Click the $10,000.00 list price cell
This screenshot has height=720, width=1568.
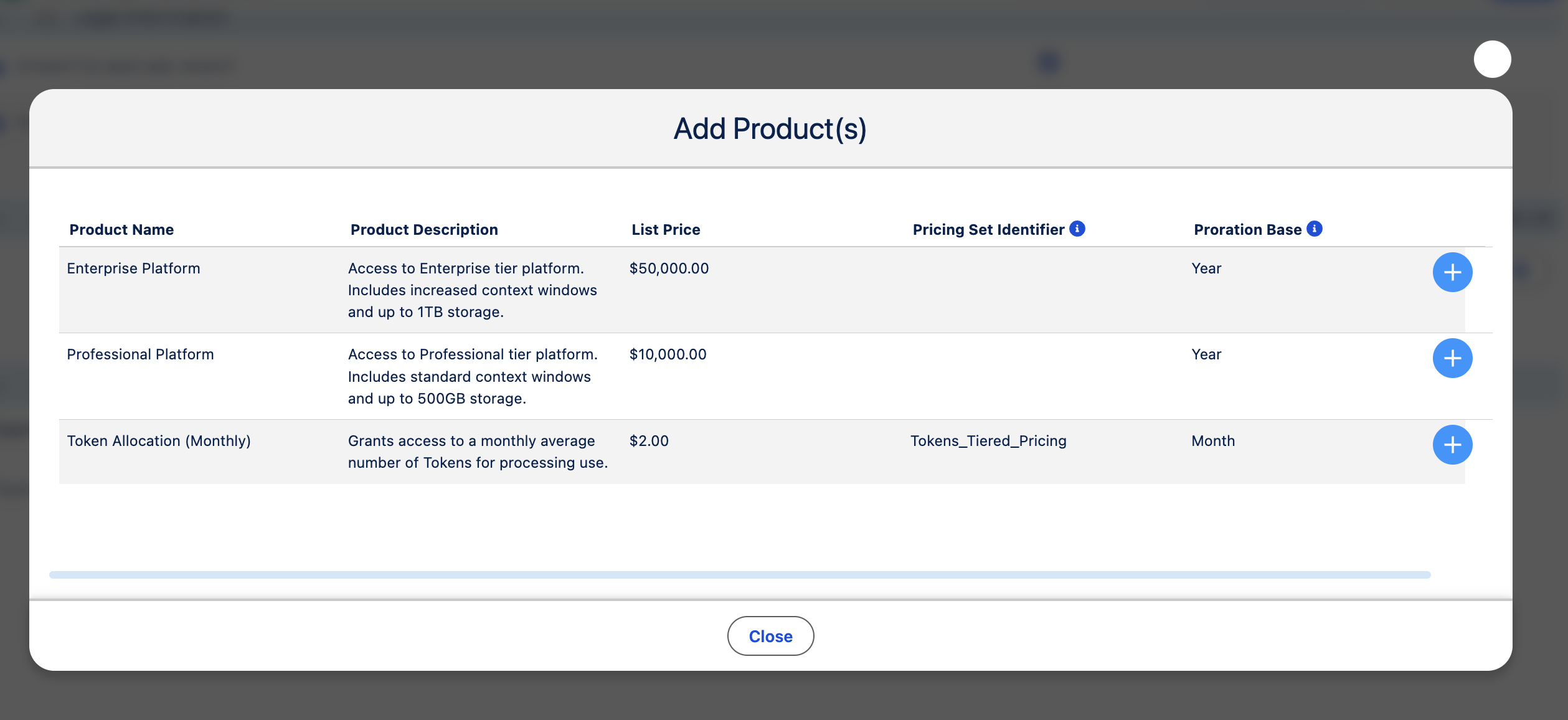pyautogui.click(x=668, y=354)
